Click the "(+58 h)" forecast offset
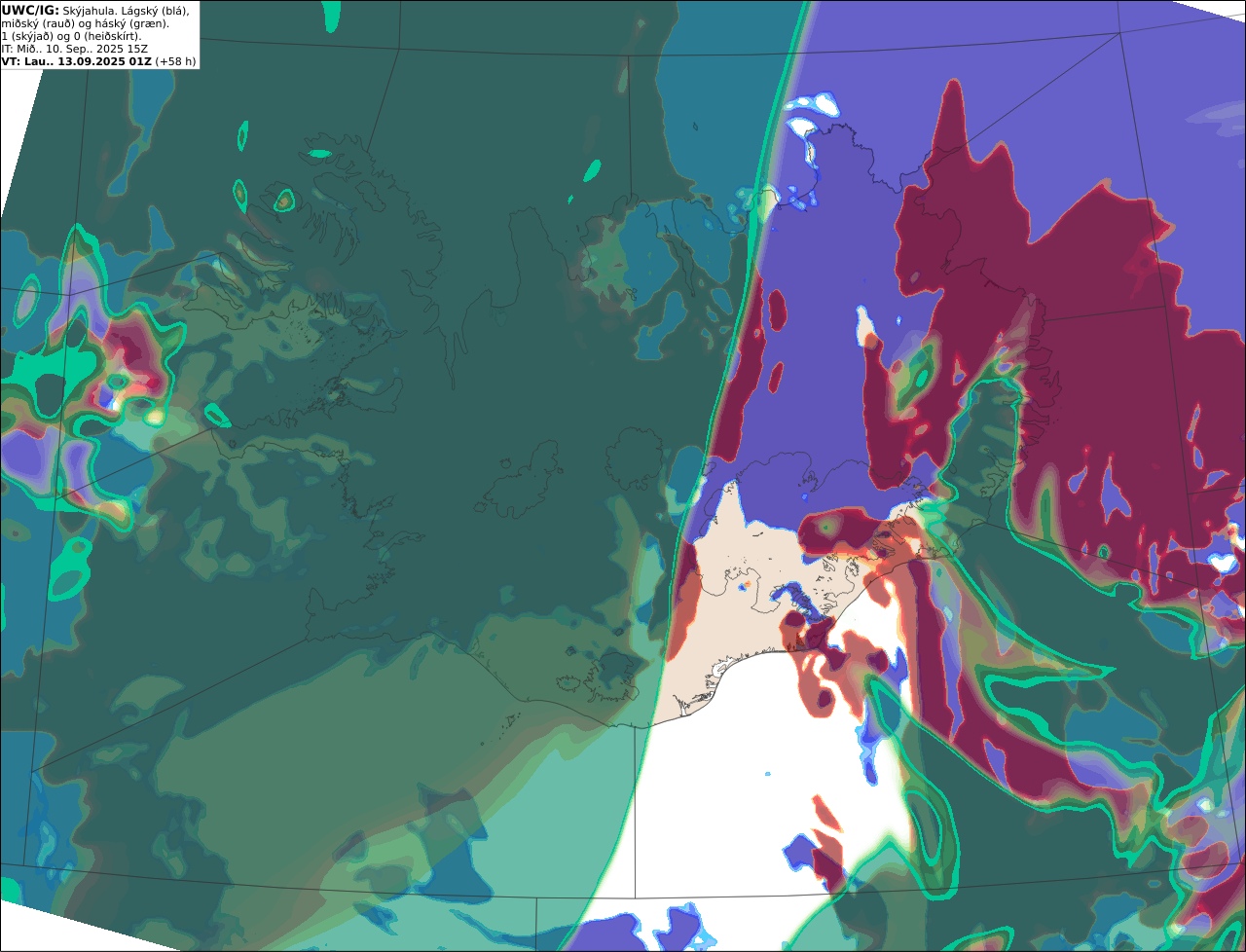The height and width of the screenshot is (952, 1246). click(175, 61)
